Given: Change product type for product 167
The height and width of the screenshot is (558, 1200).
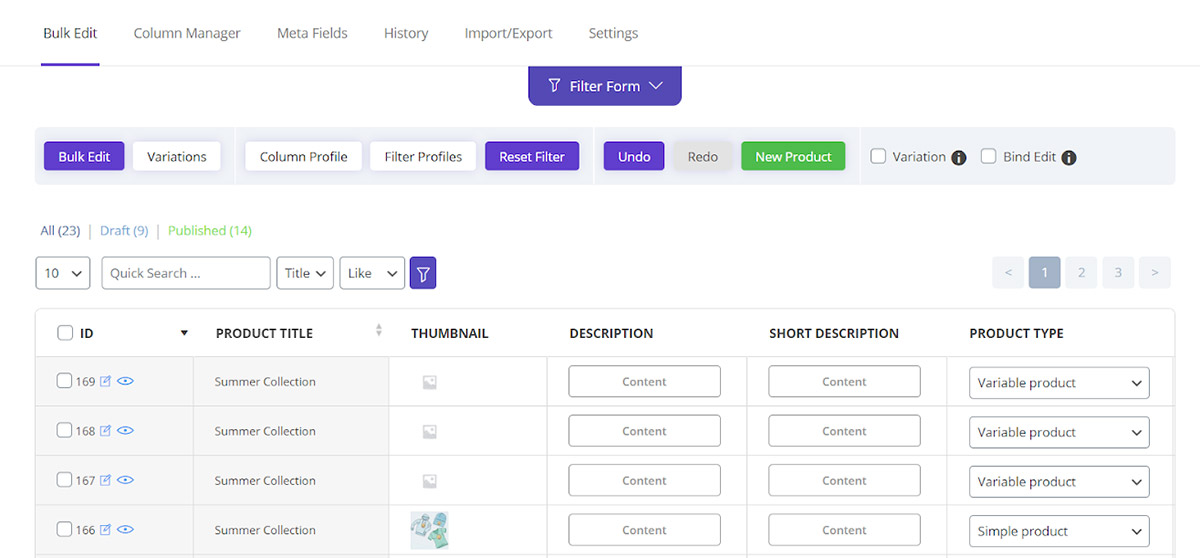Looking at the screenshot, I should point(1059,481).
